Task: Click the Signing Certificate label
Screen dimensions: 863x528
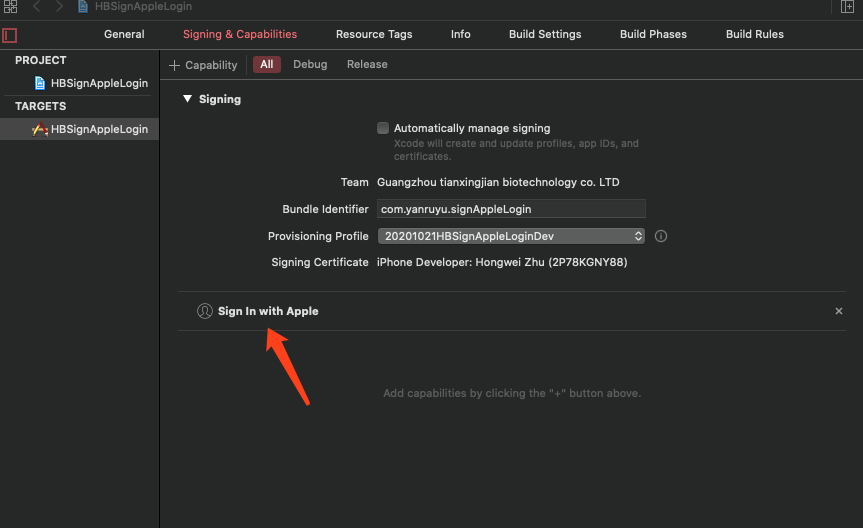Action: click(320, 262)
